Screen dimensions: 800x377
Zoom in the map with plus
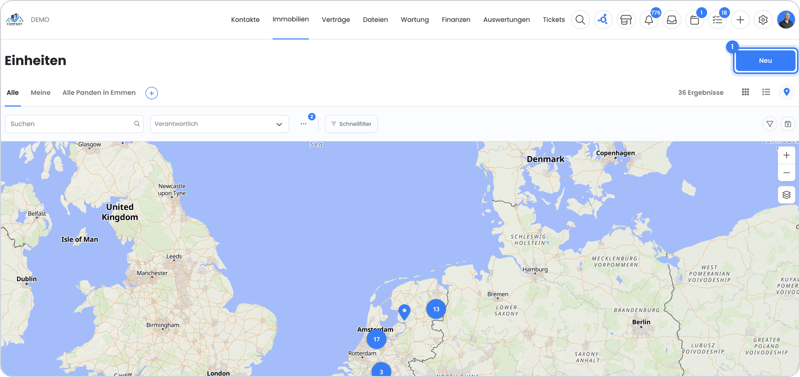[x=786, y=155]
